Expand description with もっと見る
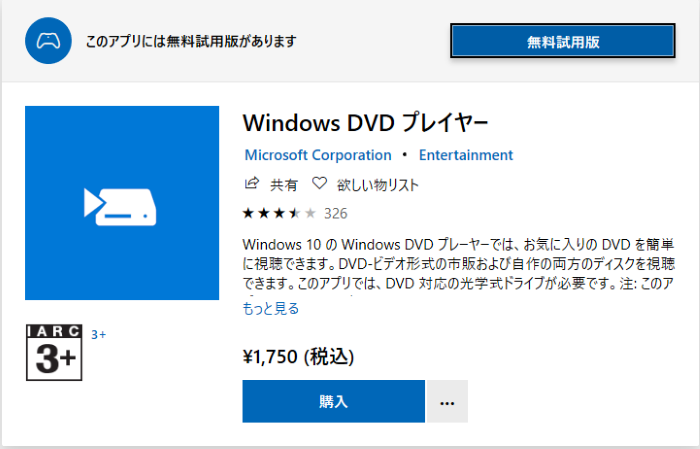Image resolution: width=700 pixels, height=449 pixels. [271, 309]
